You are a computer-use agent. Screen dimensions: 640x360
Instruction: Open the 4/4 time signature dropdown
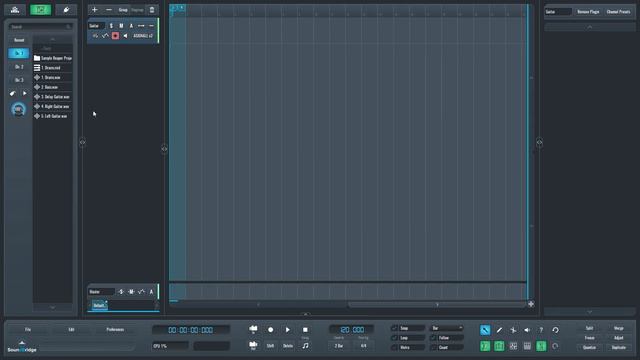click(363, 346)
